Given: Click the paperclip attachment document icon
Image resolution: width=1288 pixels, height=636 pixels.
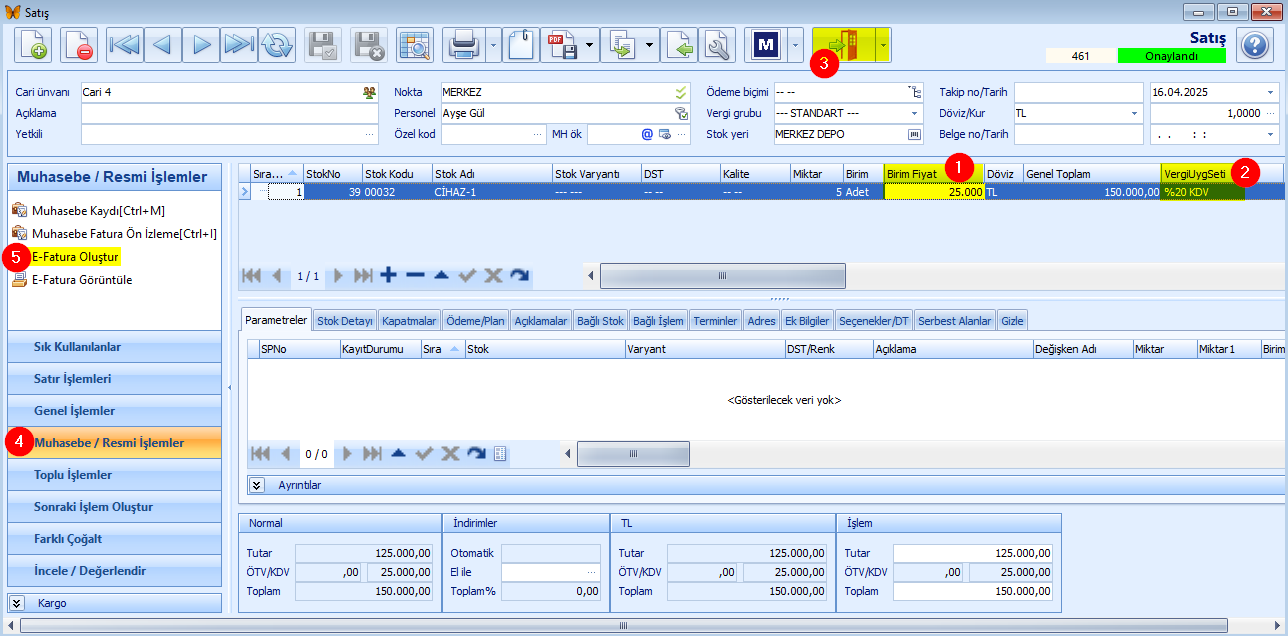Looking at the screenshot, I should tap(521, 45).
